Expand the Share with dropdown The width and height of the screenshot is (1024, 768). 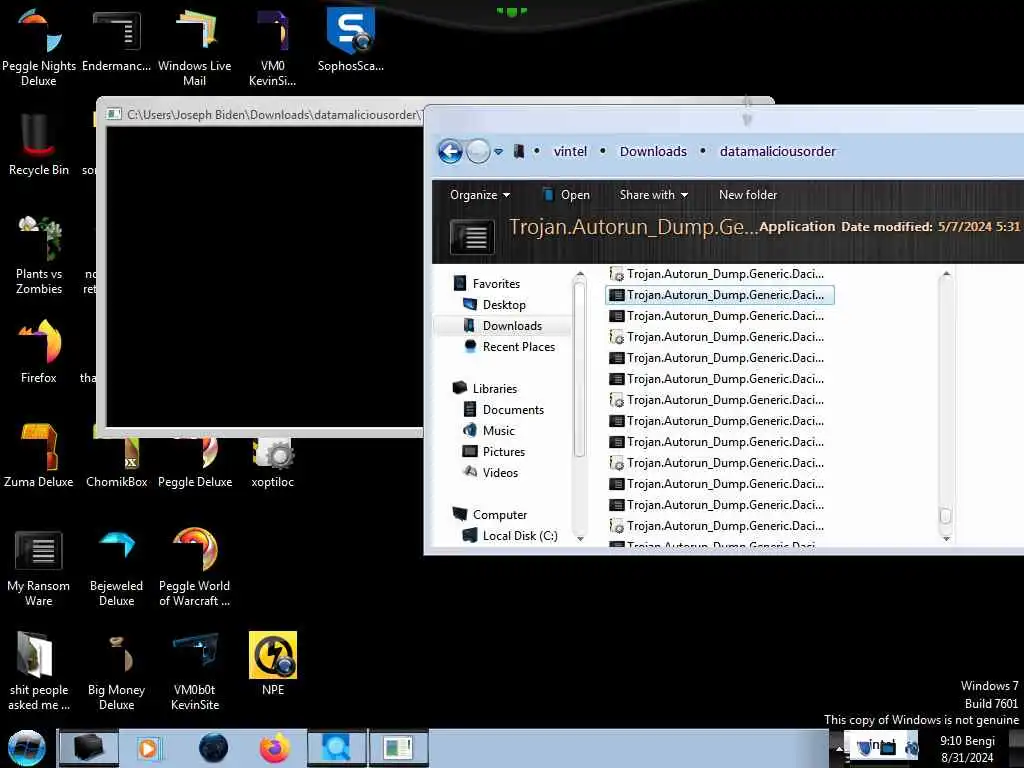tap(654, 195)
